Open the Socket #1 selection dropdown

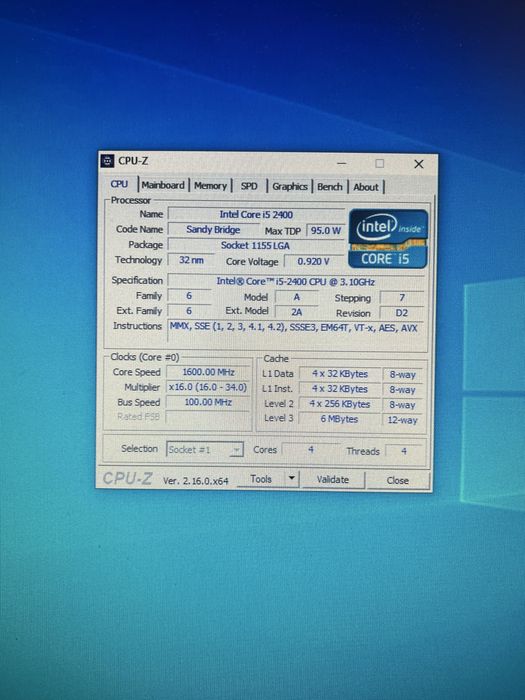coord(205,450)
